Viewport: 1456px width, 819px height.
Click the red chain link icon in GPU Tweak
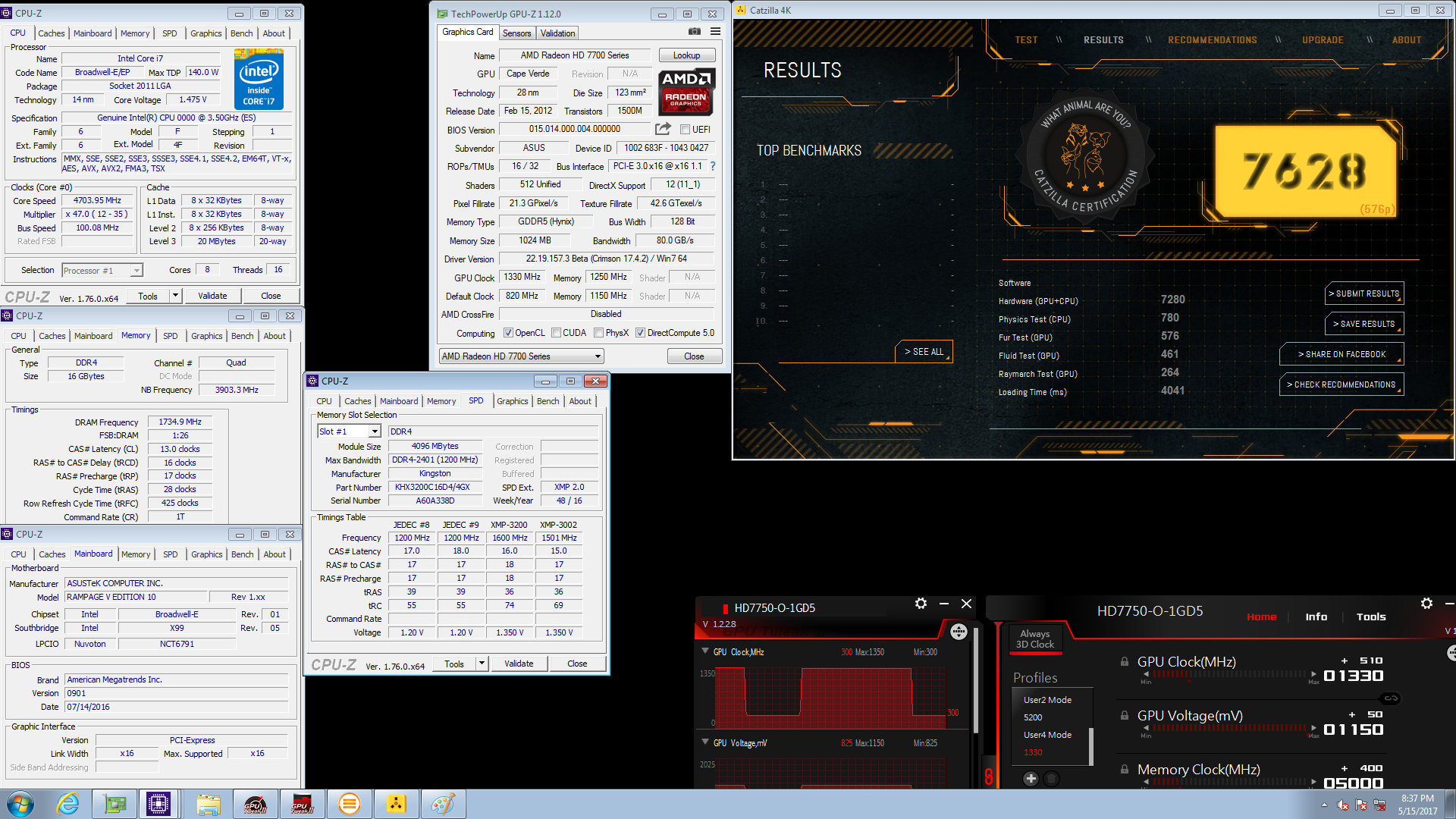click(989, 776)
